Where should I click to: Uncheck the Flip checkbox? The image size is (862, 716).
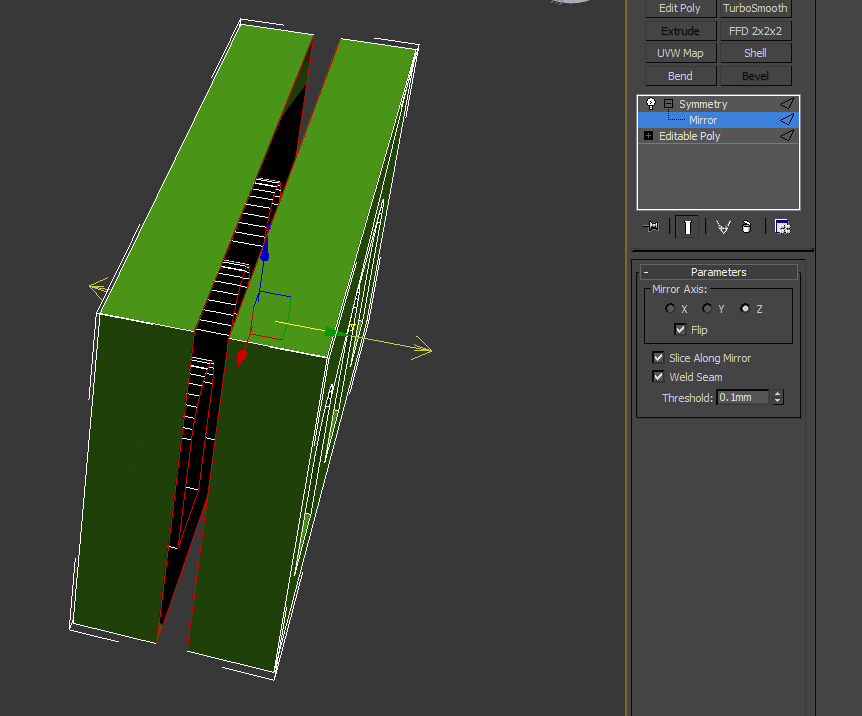coord(680,329)
